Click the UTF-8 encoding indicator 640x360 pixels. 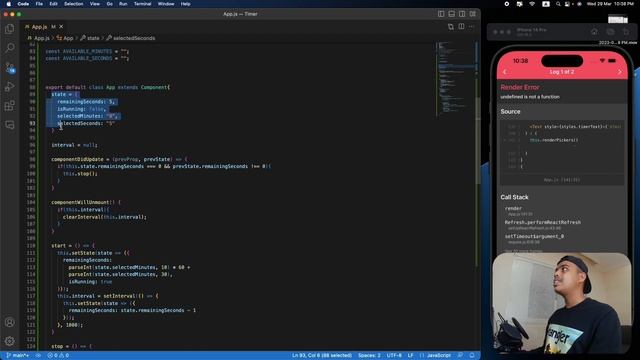pyautogui.click(x=394, y=356)
